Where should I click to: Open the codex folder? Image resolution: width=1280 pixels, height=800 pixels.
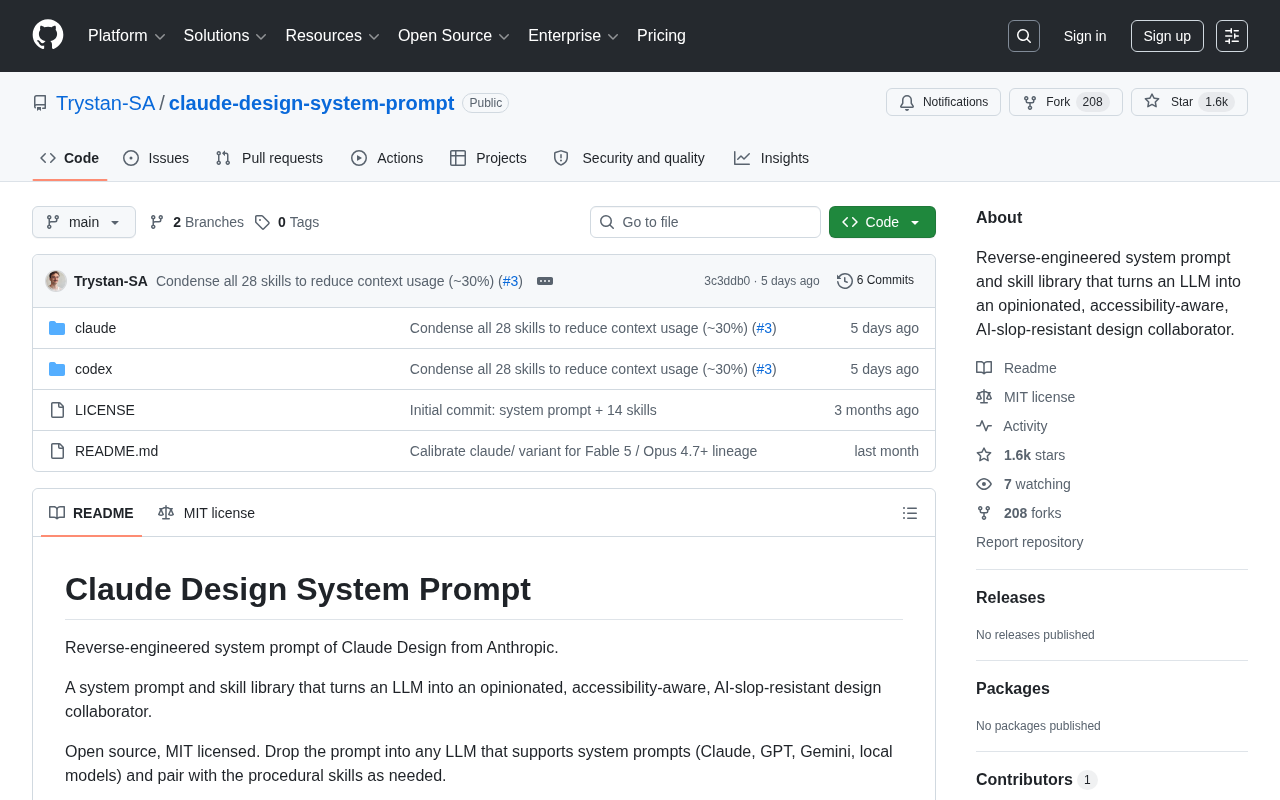(x=93, y=369)
